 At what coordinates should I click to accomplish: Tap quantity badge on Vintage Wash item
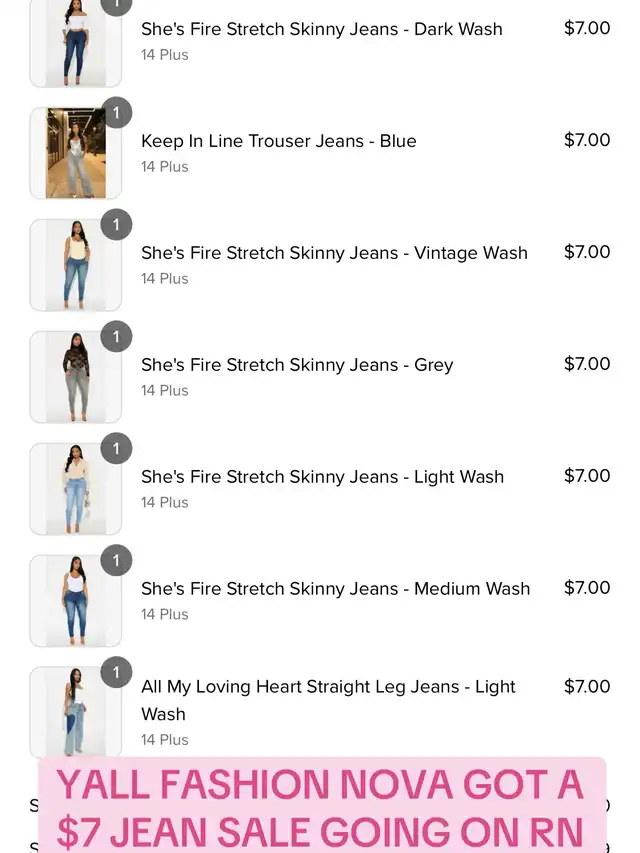coord(116,225)
